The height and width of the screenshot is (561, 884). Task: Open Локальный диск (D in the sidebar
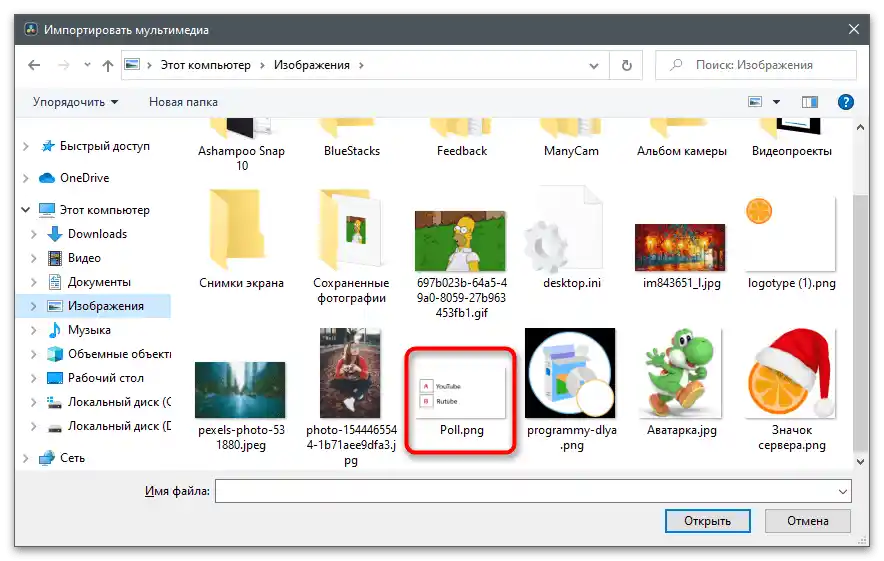click(x=119, y=426)
